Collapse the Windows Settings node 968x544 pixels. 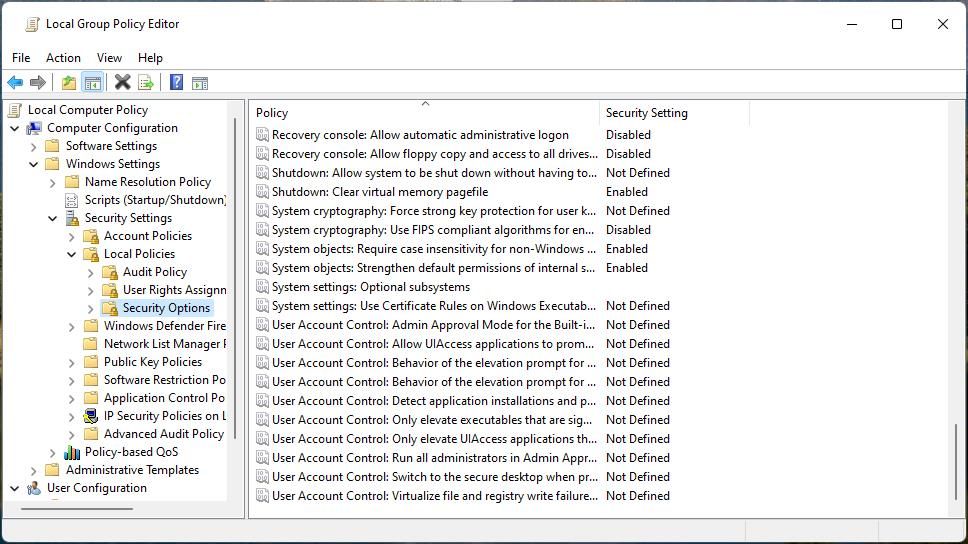[34, 164]
